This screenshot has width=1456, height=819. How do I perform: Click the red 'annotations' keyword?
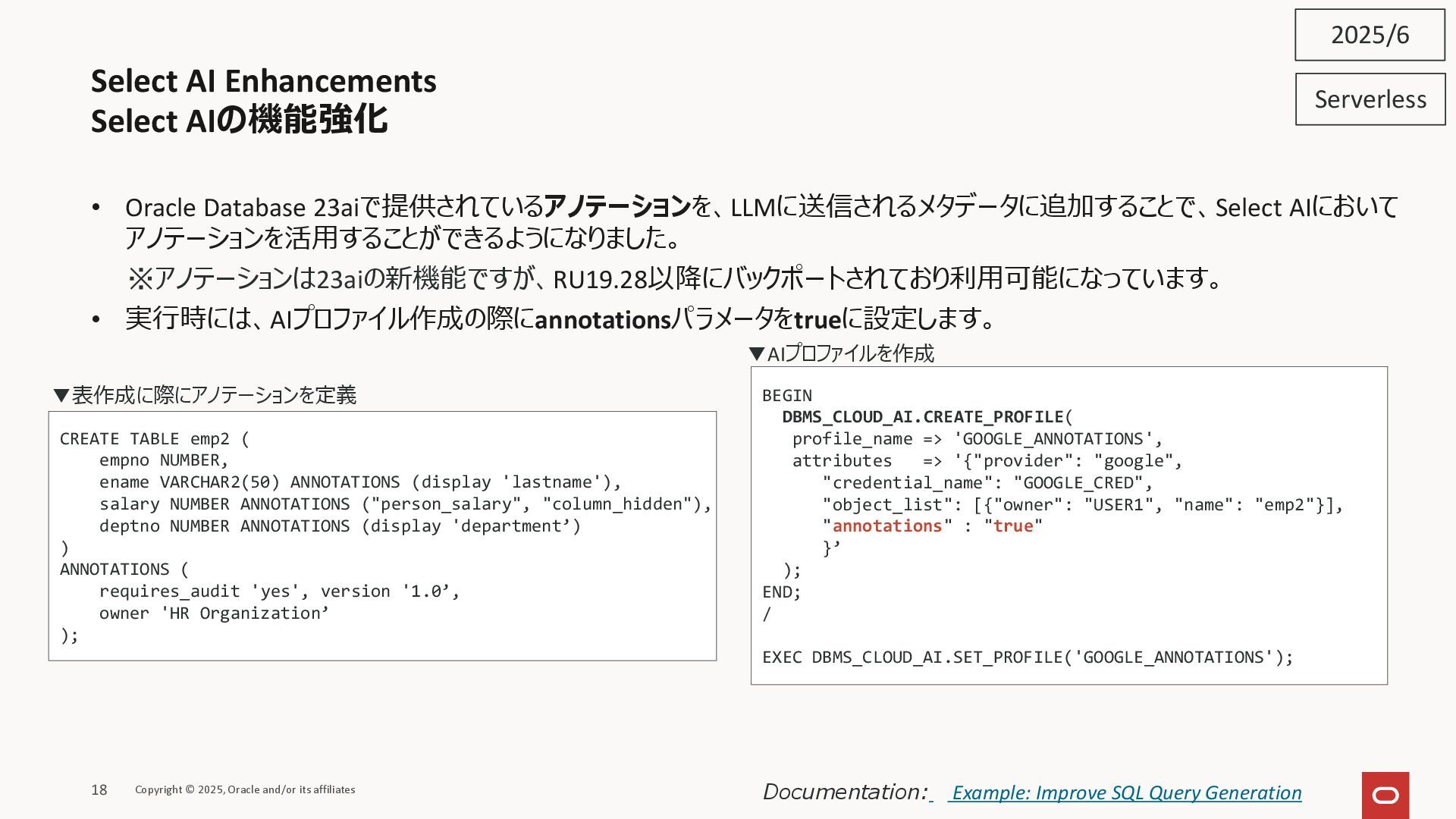887,526
